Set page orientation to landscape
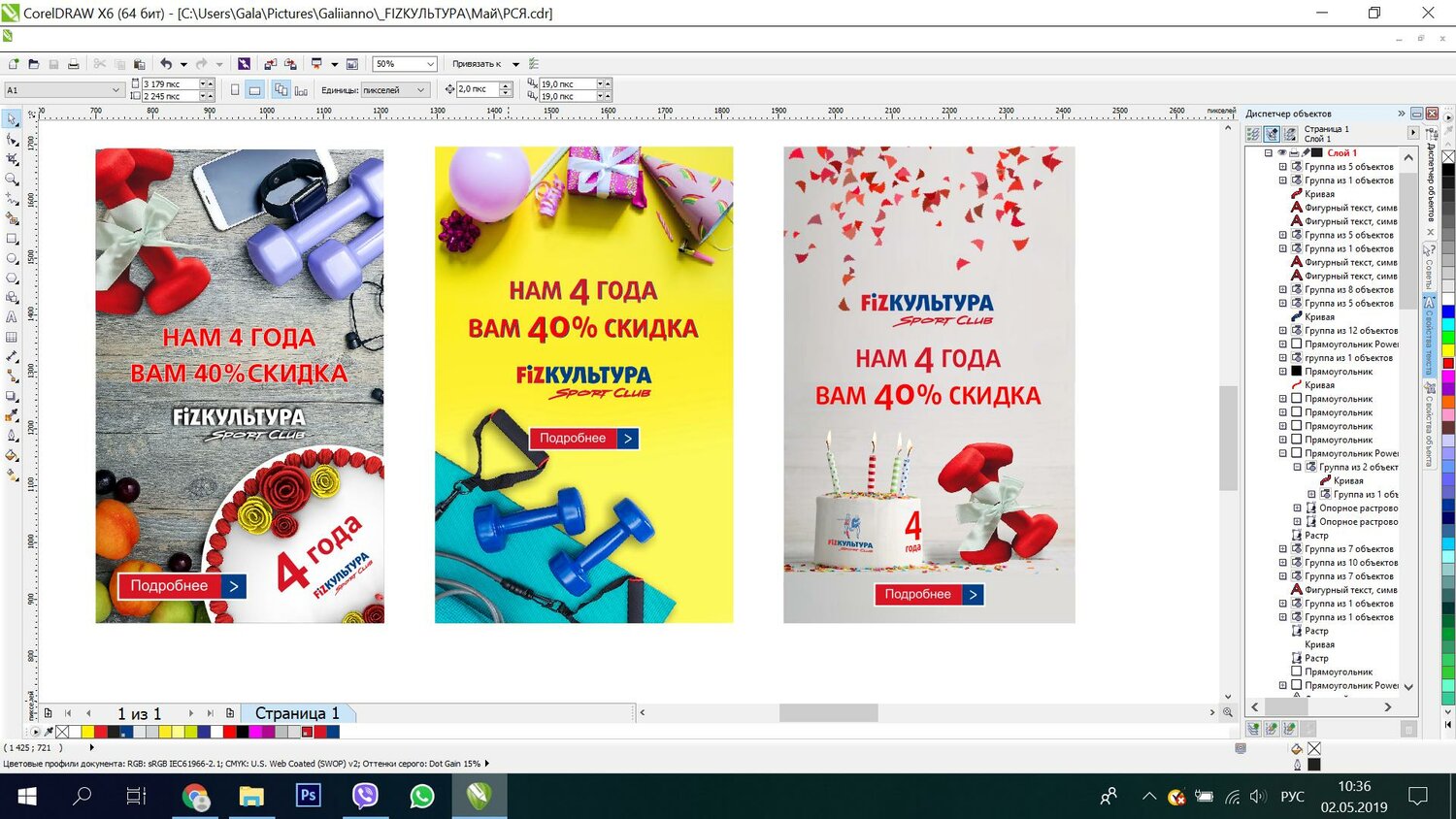This screenshot has height=819, width=1456. tap(254, 90)
